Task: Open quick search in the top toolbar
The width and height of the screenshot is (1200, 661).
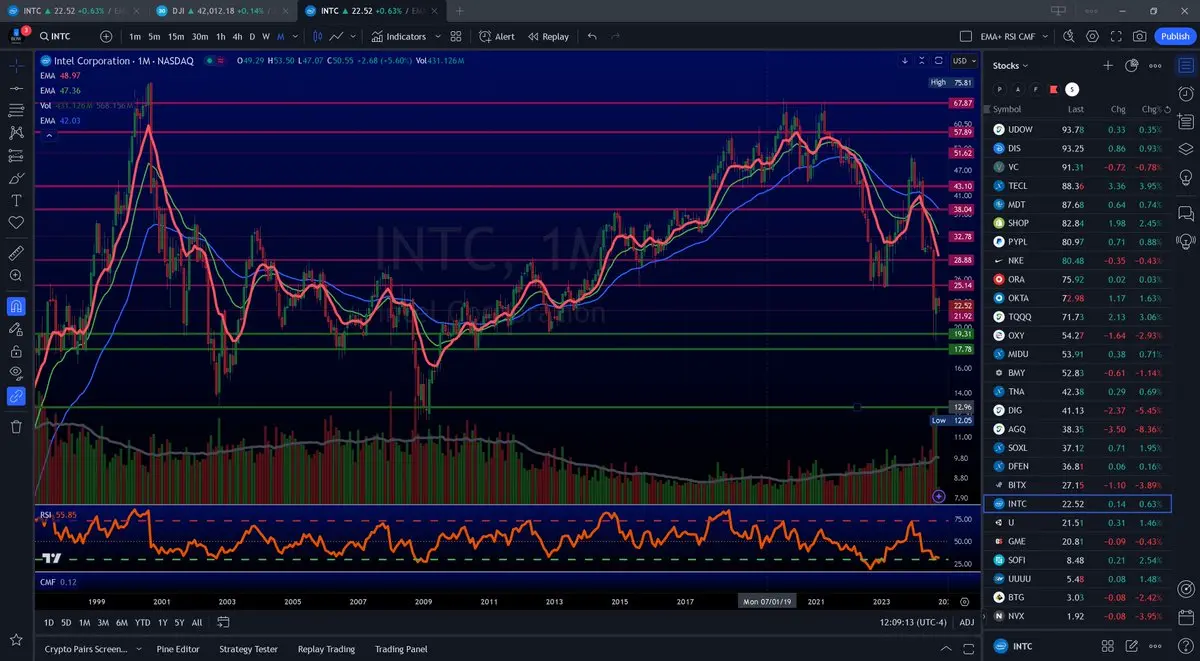Action: [1068, 36]
